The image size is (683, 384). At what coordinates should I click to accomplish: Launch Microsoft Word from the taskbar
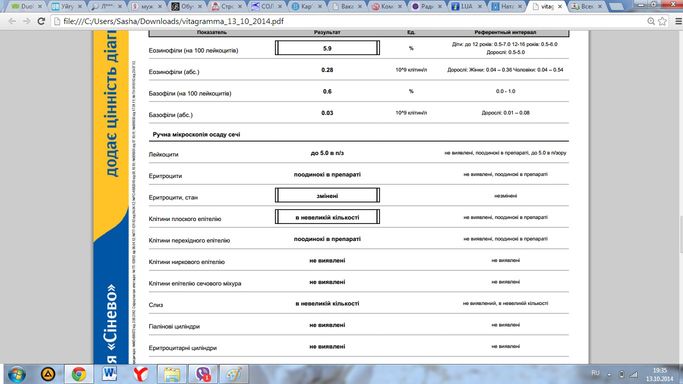click(109, 374)
